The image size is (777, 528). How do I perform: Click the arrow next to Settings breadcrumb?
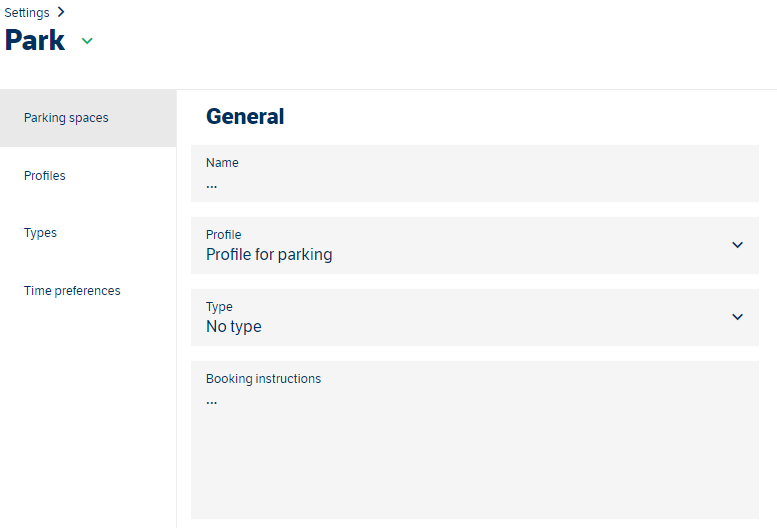click(61, 12)
